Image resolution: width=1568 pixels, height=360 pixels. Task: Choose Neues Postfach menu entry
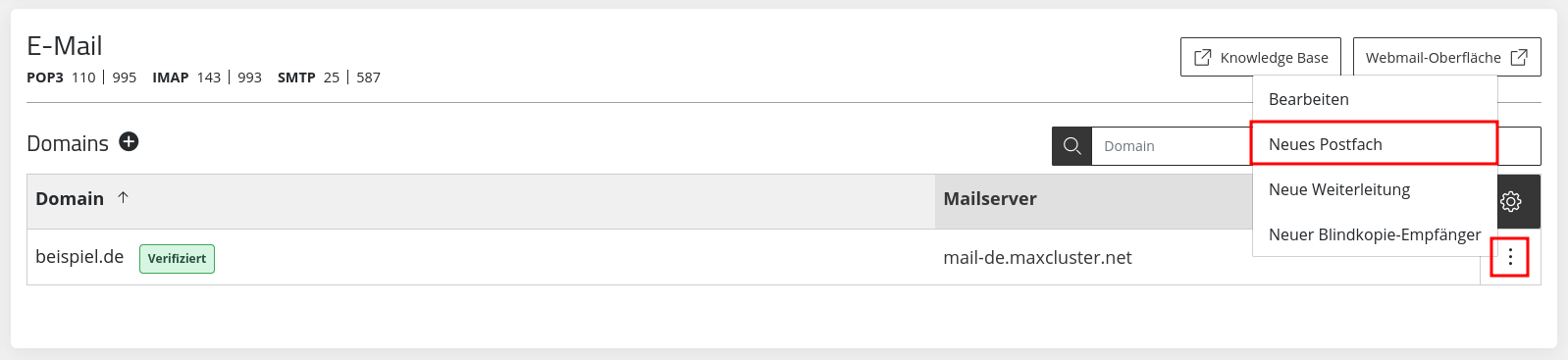pos(1375,144)
